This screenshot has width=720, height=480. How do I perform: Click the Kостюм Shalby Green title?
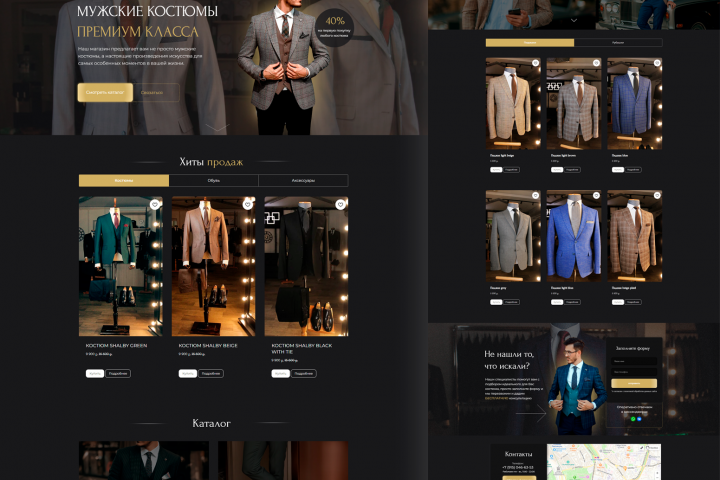point(116,345)
